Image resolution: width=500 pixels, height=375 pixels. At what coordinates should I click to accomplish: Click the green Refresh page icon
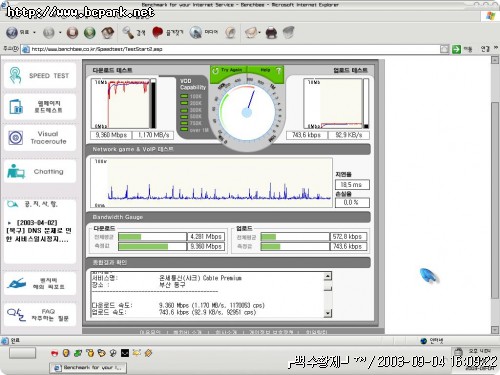[90, 33]
